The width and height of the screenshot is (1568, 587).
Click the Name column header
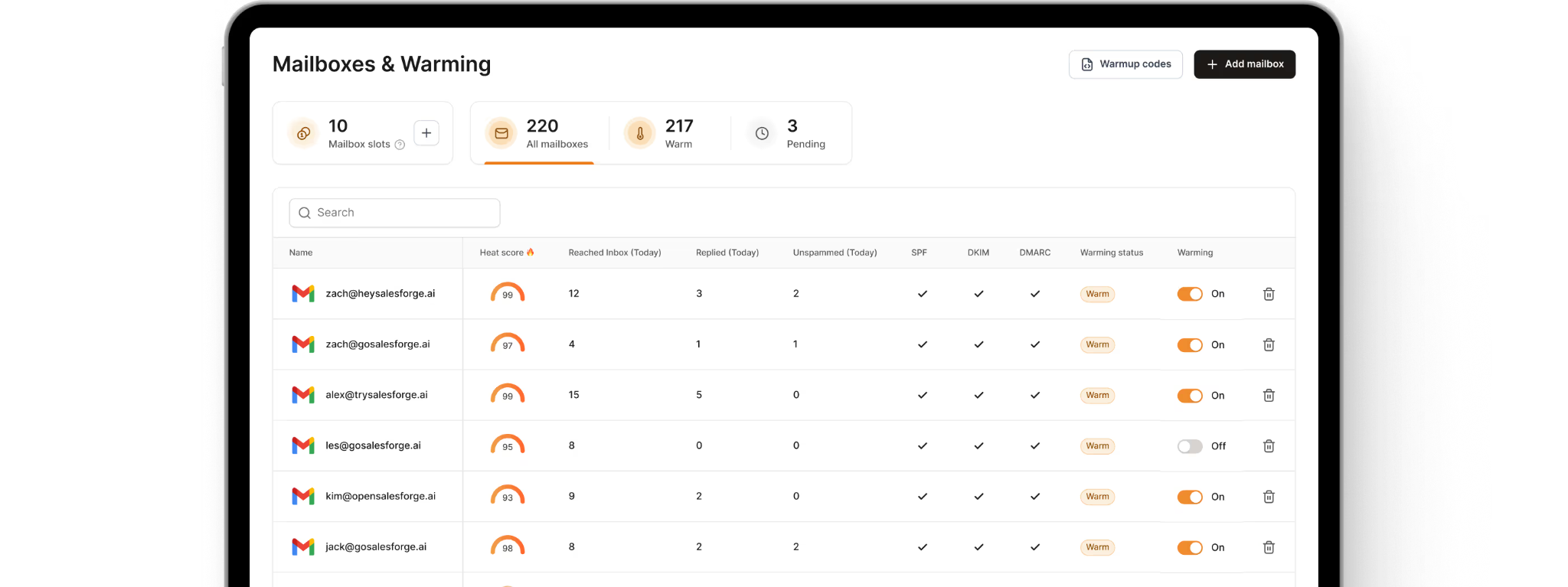point(301,253)
